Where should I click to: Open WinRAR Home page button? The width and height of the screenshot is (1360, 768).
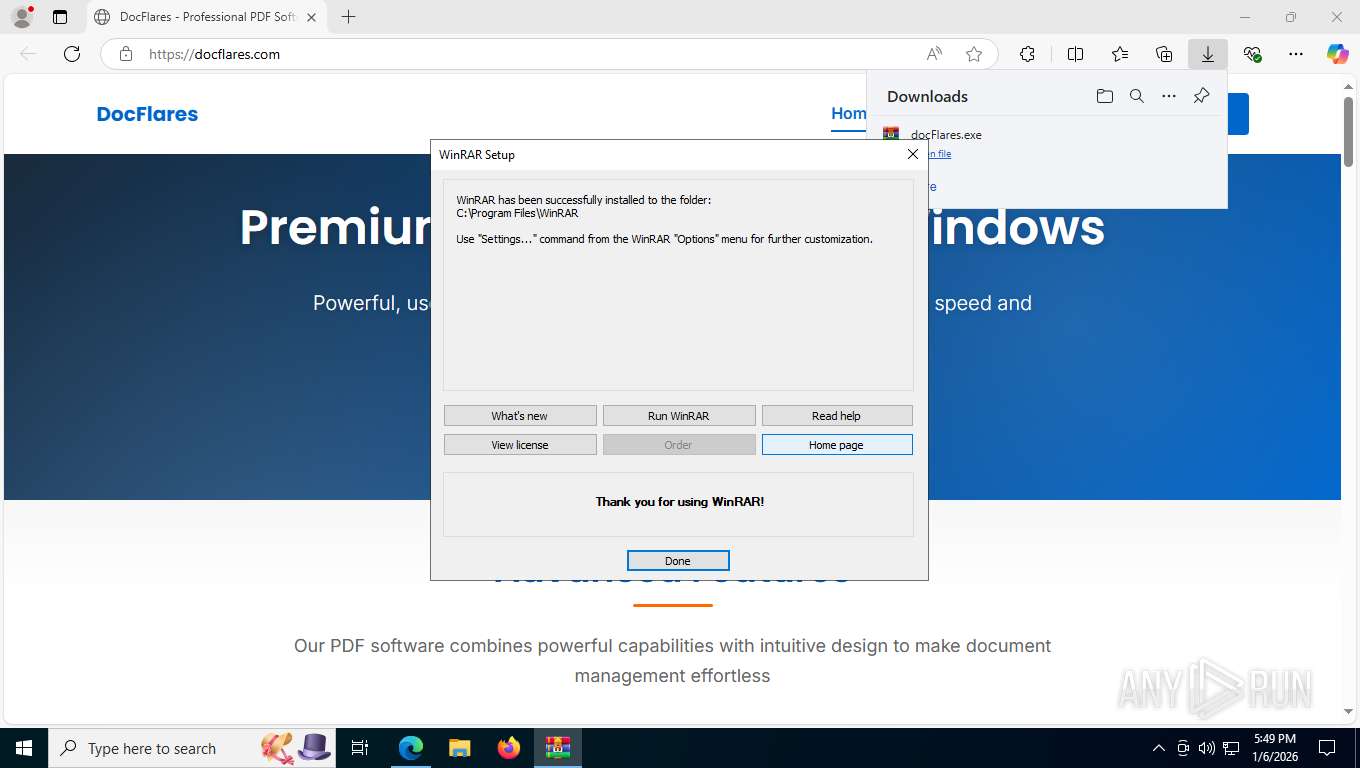tap(837, 445)
